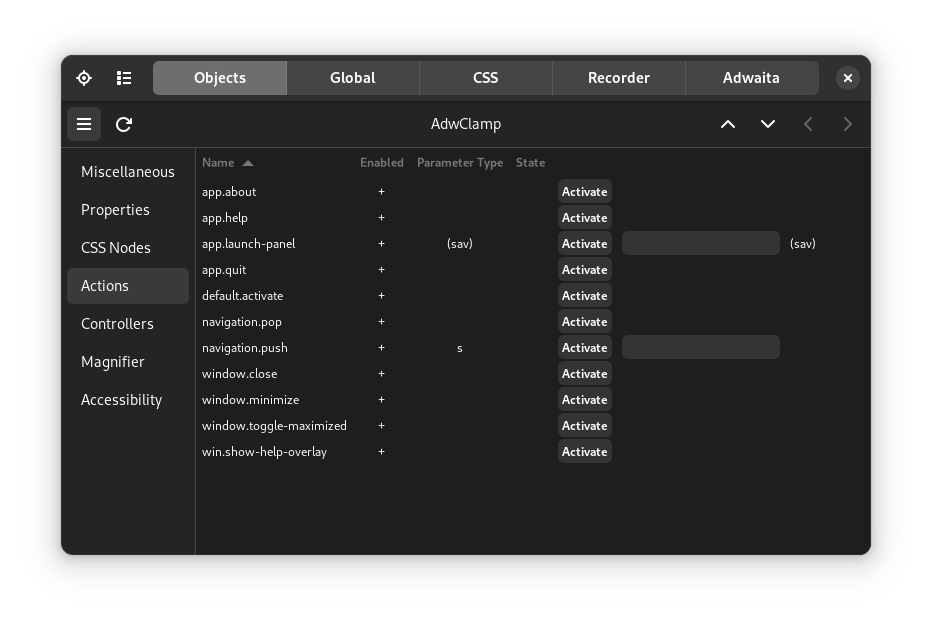Open the hamburger menu in the header bar

point(84,124)
